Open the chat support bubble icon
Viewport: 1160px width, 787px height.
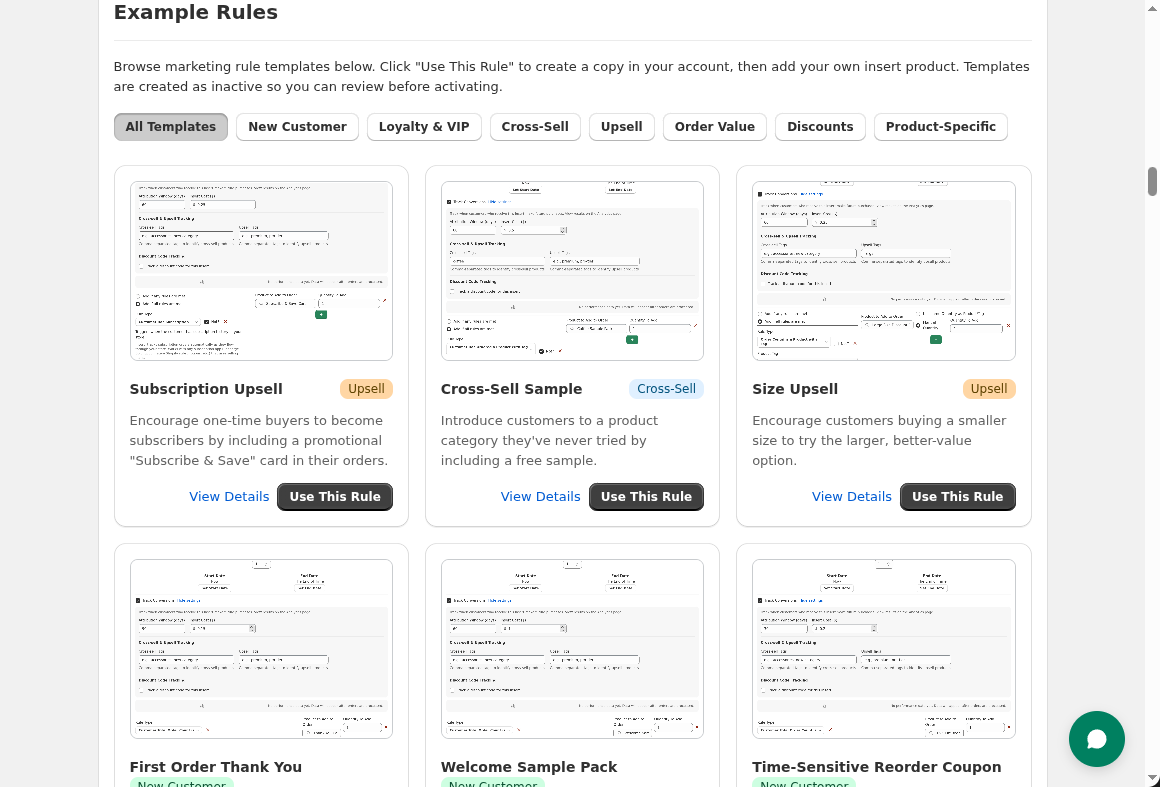pos(1096,739)
